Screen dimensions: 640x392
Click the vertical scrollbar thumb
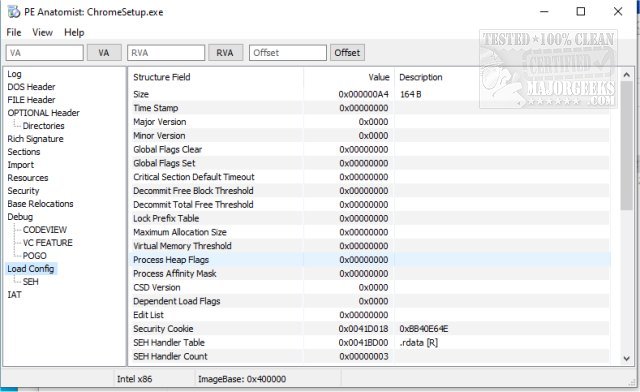tap(627, 146)
